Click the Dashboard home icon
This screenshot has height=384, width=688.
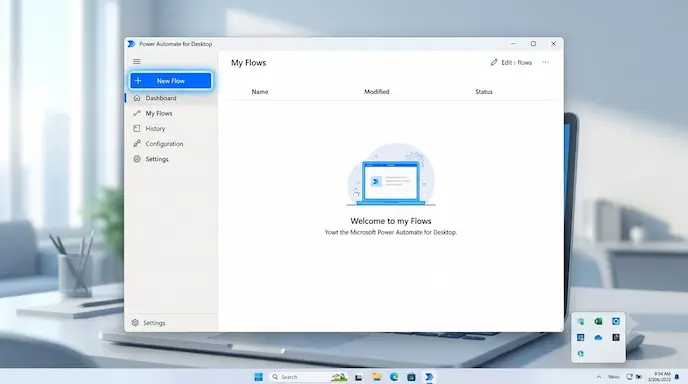(137, 98)
